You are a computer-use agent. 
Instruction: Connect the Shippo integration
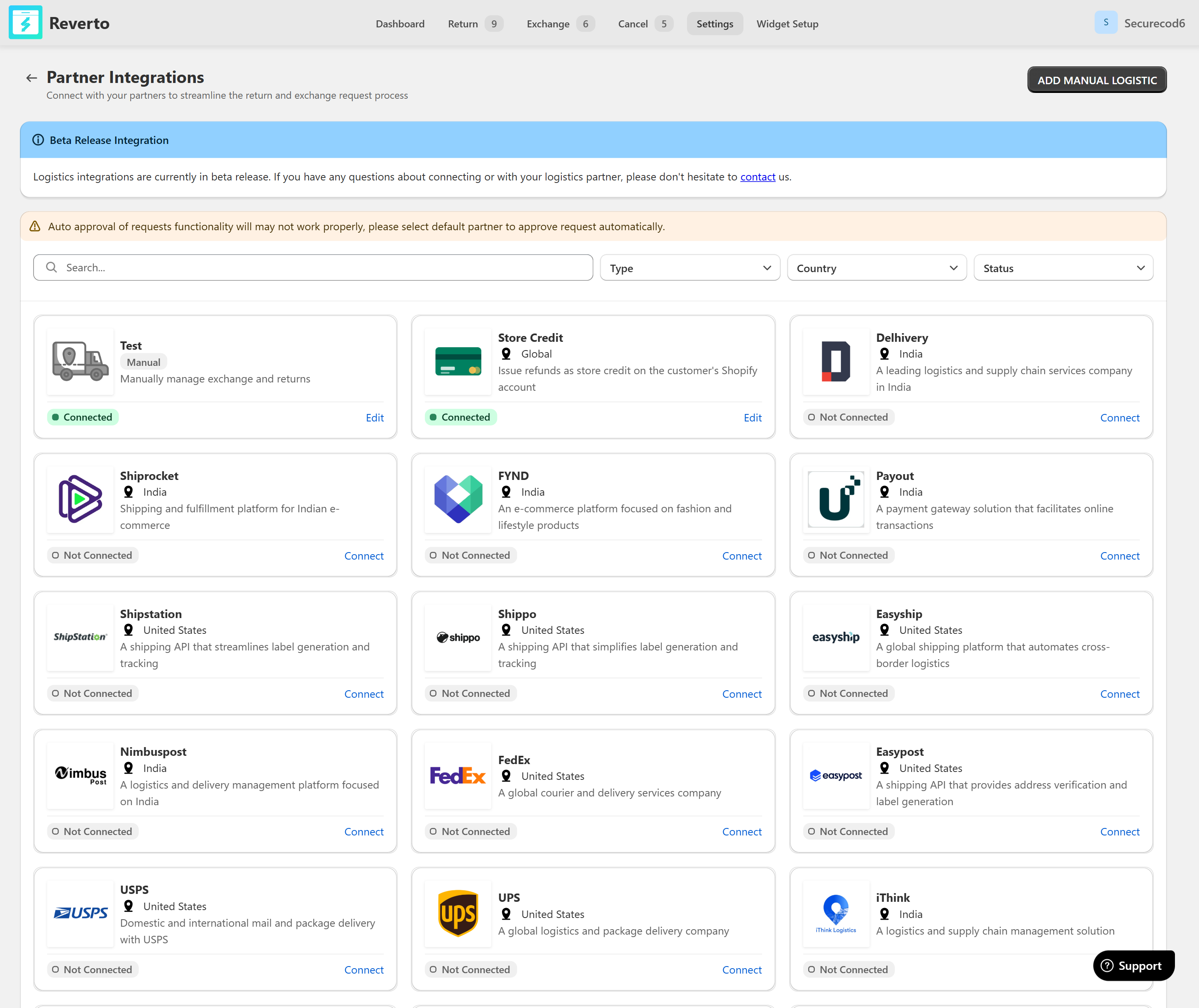point(741,694)
